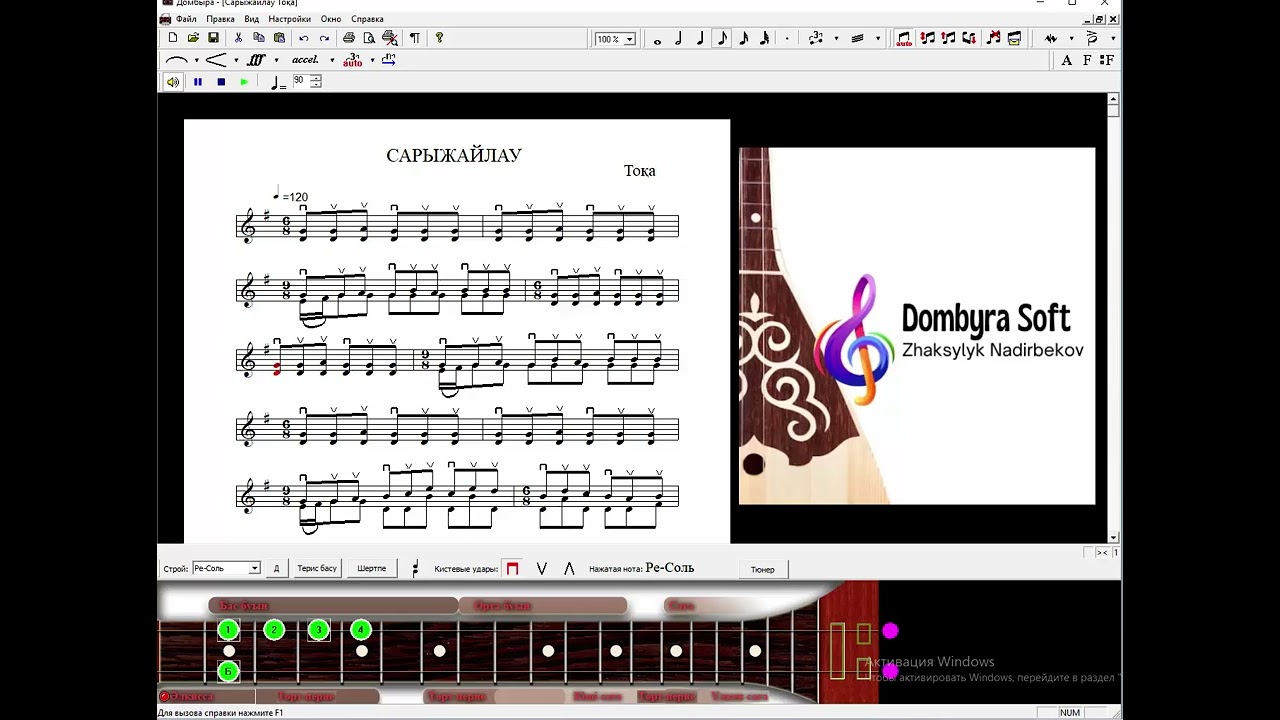1280x720 pixels.
Task: Save score using floppy disk icon
Action: [213, 38]
